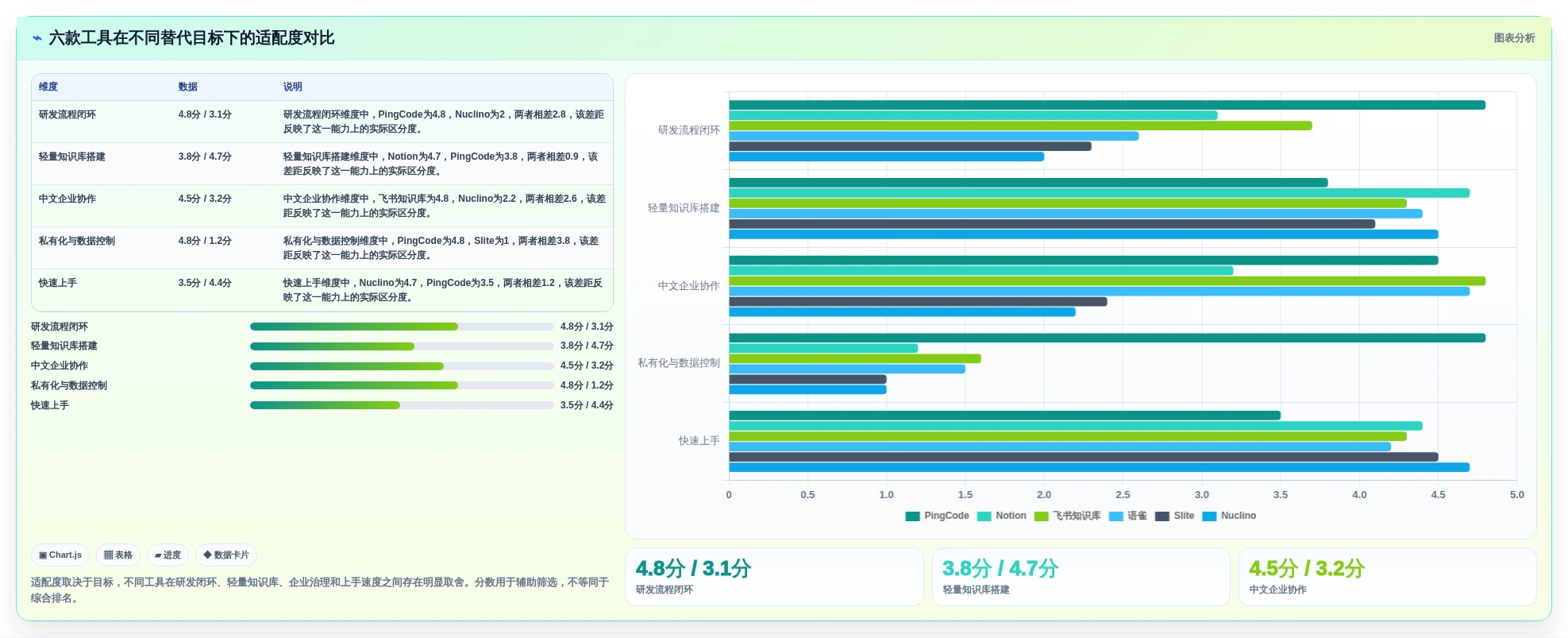Click the 图表分析 label
The image size is (1568, 638).
pos(1514,38)
